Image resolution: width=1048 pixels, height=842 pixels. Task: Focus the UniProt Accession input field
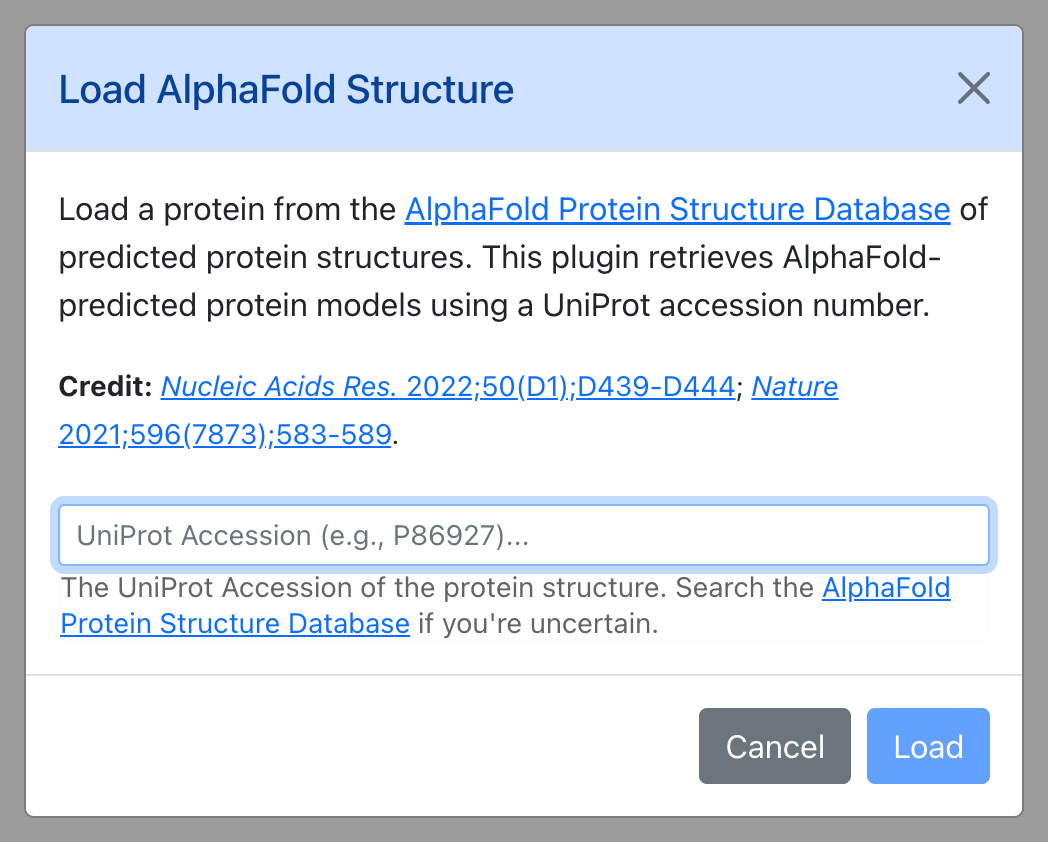tap(524, 535)
